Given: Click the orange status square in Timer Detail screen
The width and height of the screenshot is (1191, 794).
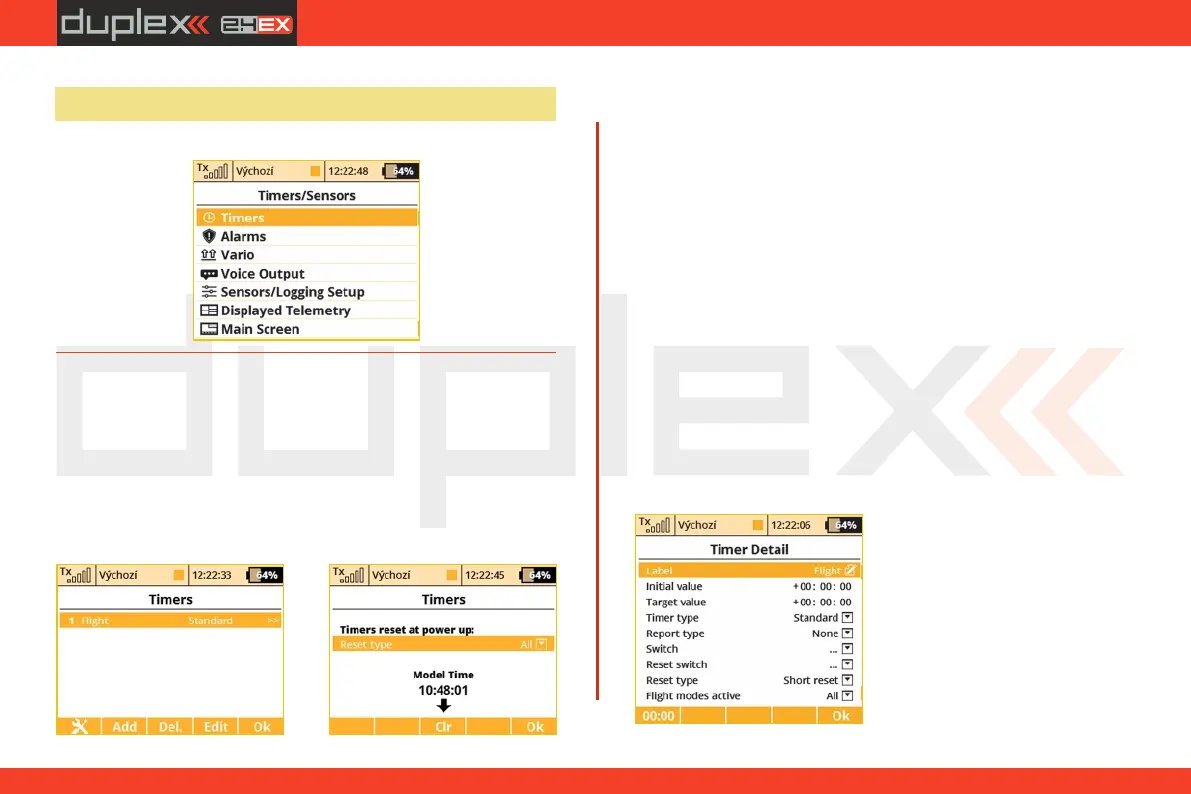Looking at the screenshot, I should tap(757, 525).
